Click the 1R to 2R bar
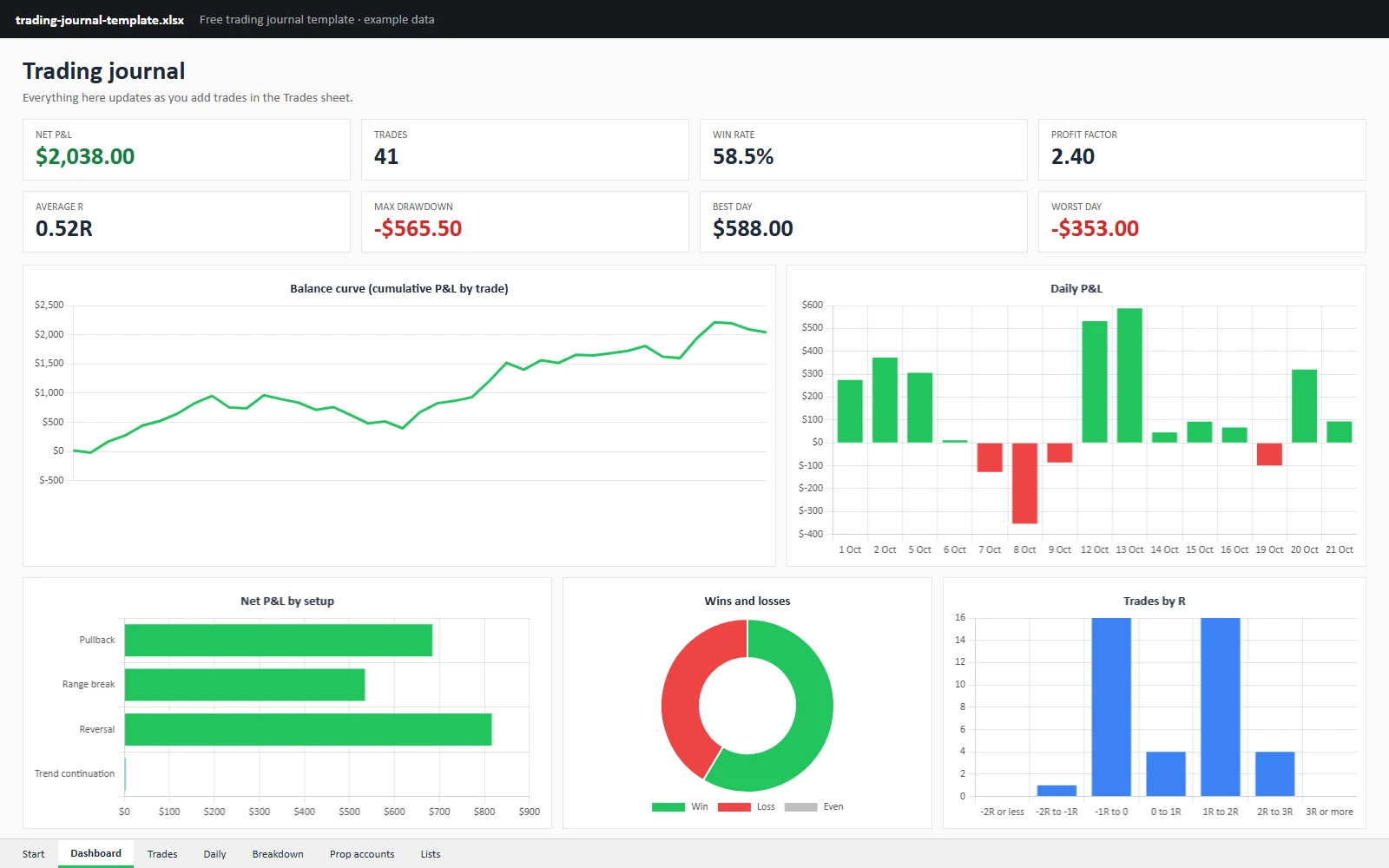The height and width of the screenshot is (868, 1389). [1221, 707]
